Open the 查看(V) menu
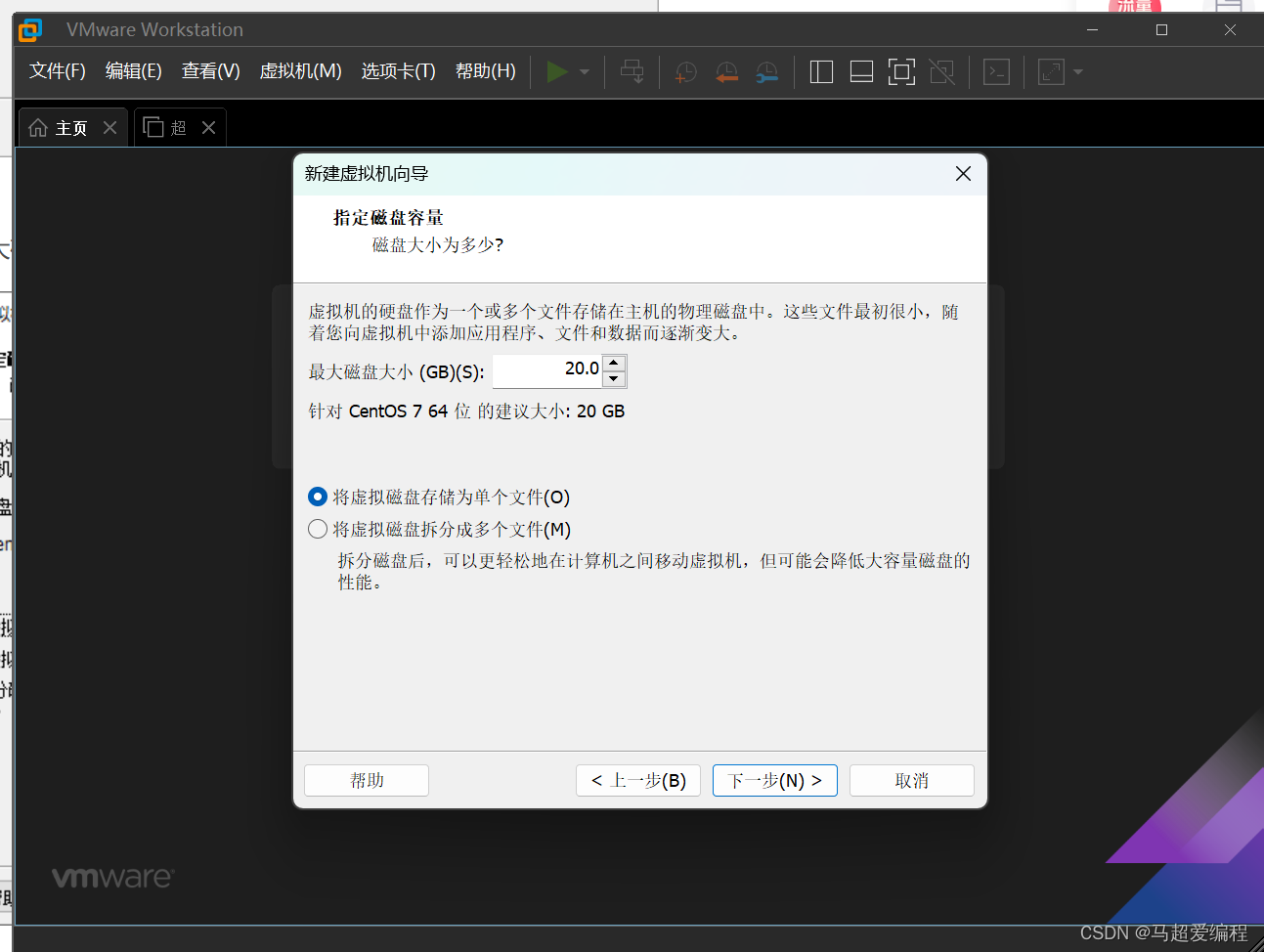The height and width of the screenshot is (952, 1264). pos(211,70)
